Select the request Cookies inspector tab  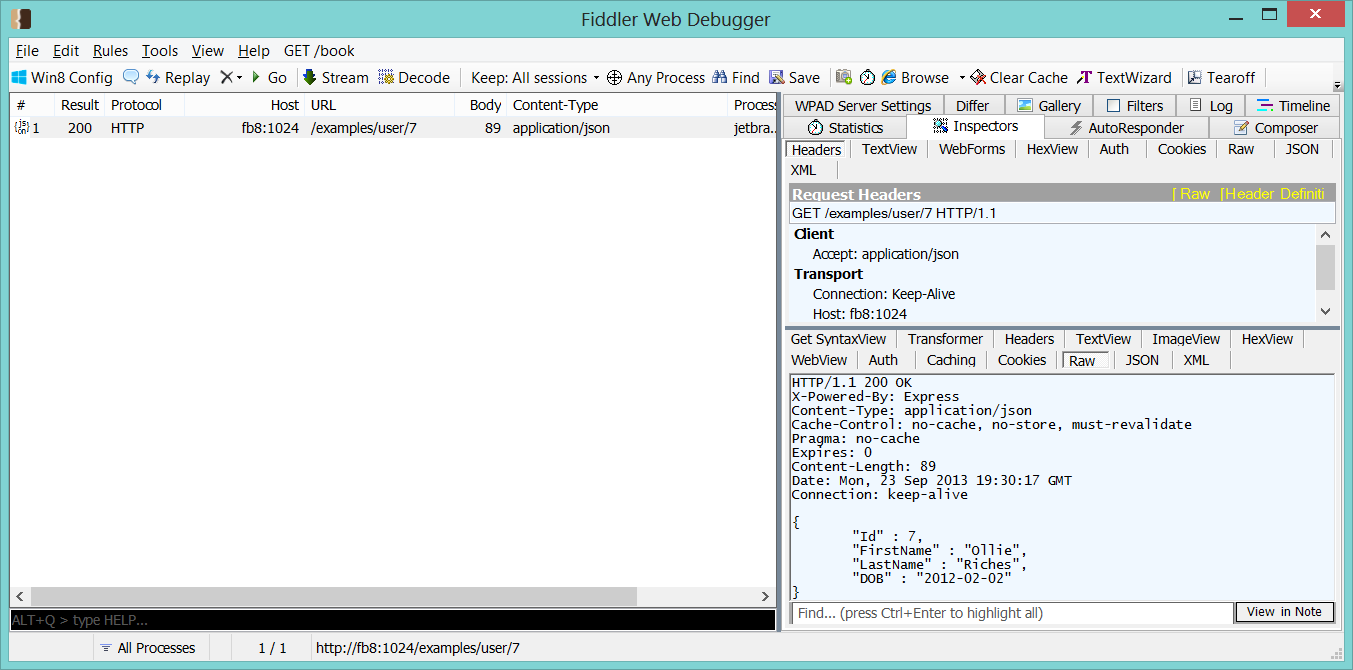(1182, 149)
